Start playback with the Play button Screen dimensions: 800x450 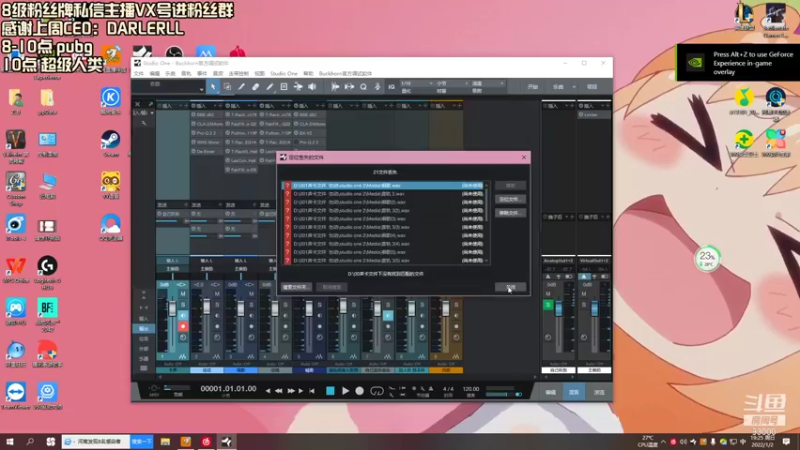[x=345, y=391]
